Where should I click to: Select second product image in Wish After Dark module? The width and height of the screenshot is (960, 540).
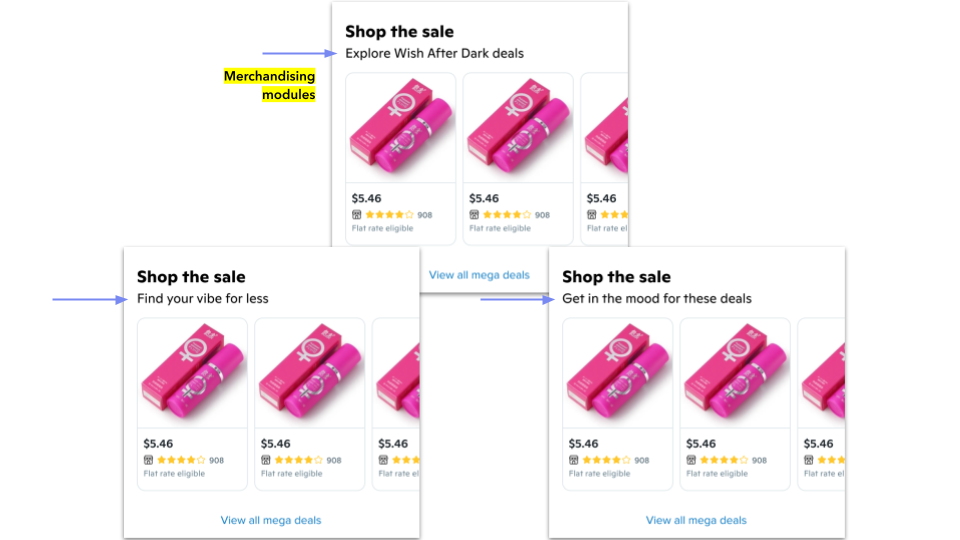pos(518,128)
